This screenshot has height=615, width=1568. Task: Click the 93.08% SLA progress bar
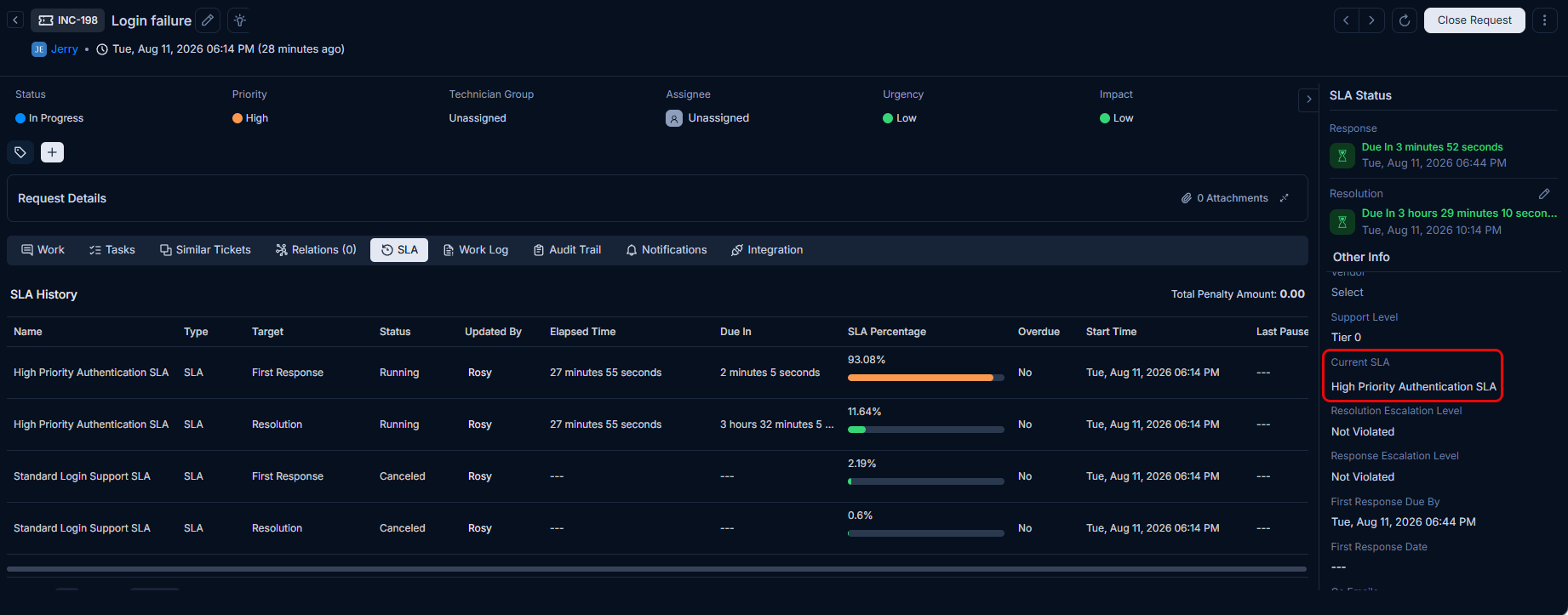point(926,378)
